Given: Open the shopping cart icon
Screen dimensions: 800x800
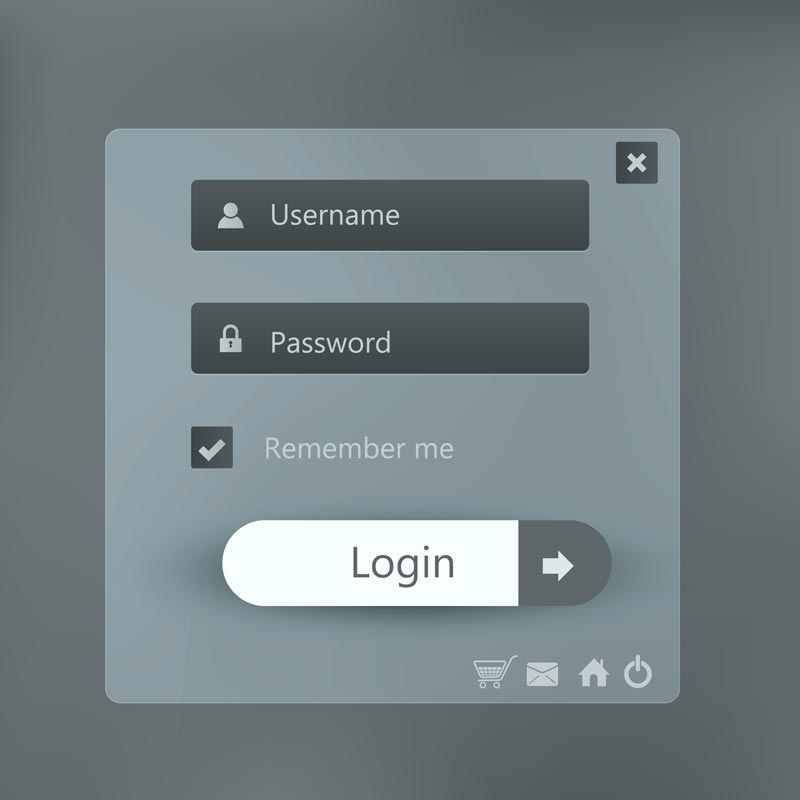Looking at the screenshot, I should [x=495, y=672].
